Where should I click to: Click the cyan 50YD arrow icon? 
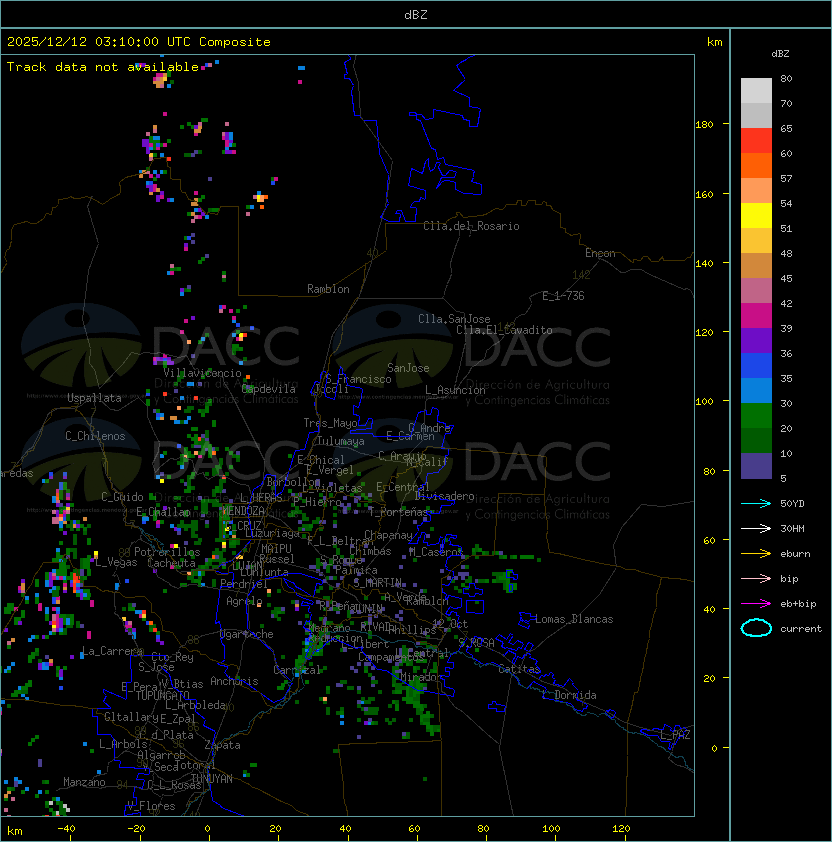756,503
